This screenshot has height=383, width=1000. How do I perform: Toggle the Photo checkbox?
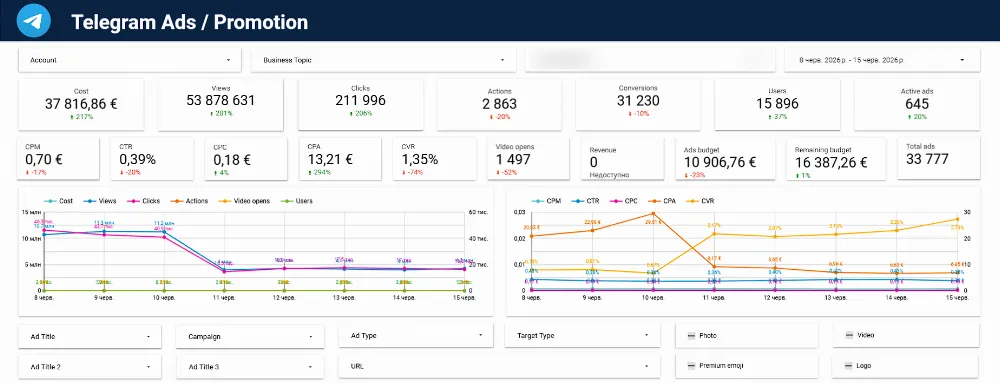coord(691,335)
